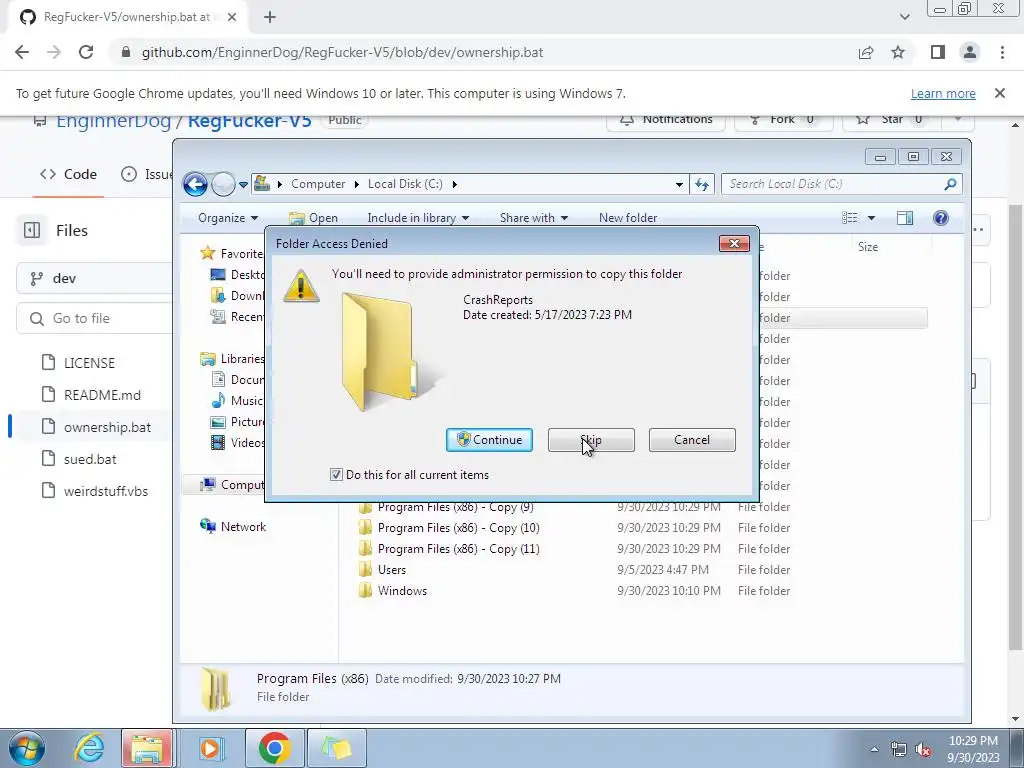
Task: Select Network in navigation pane
Action: 234,526
